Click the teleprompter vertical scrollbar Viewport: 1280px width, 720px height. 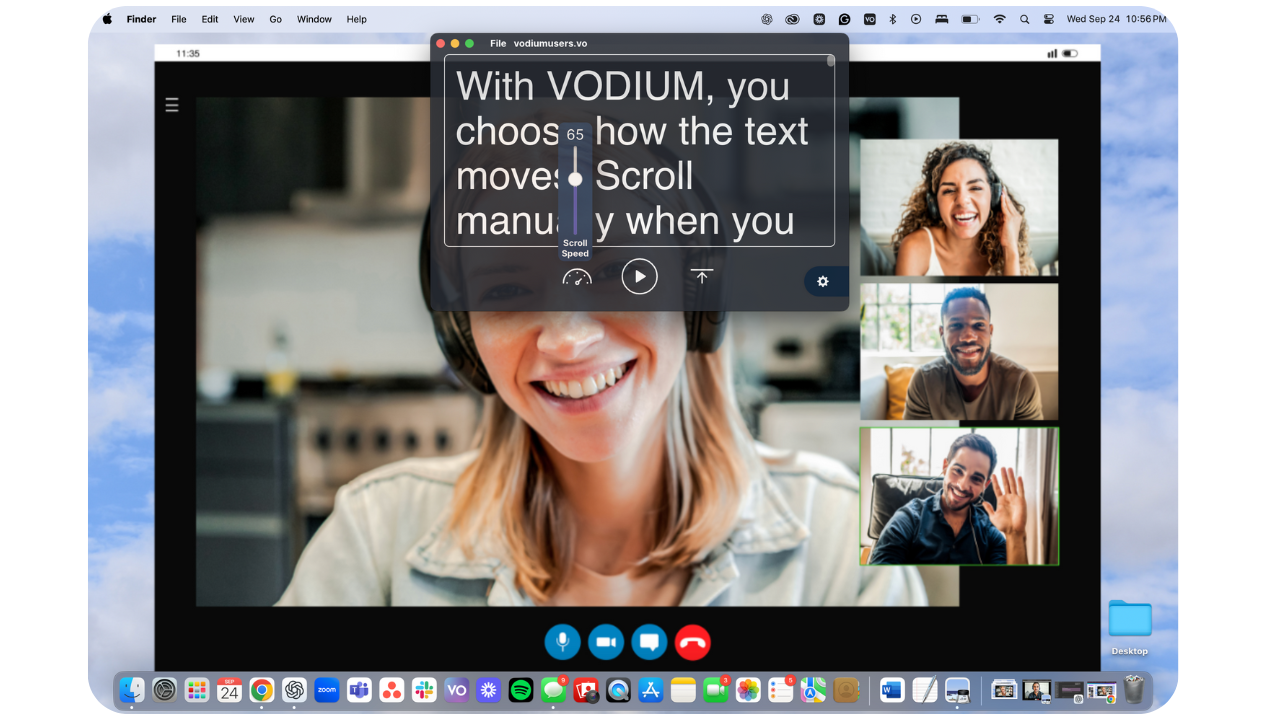830,61
